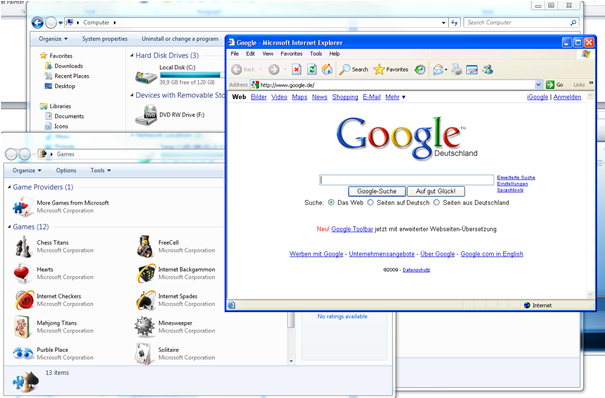Open the Hearts game icon

click(x=22, y=273)
